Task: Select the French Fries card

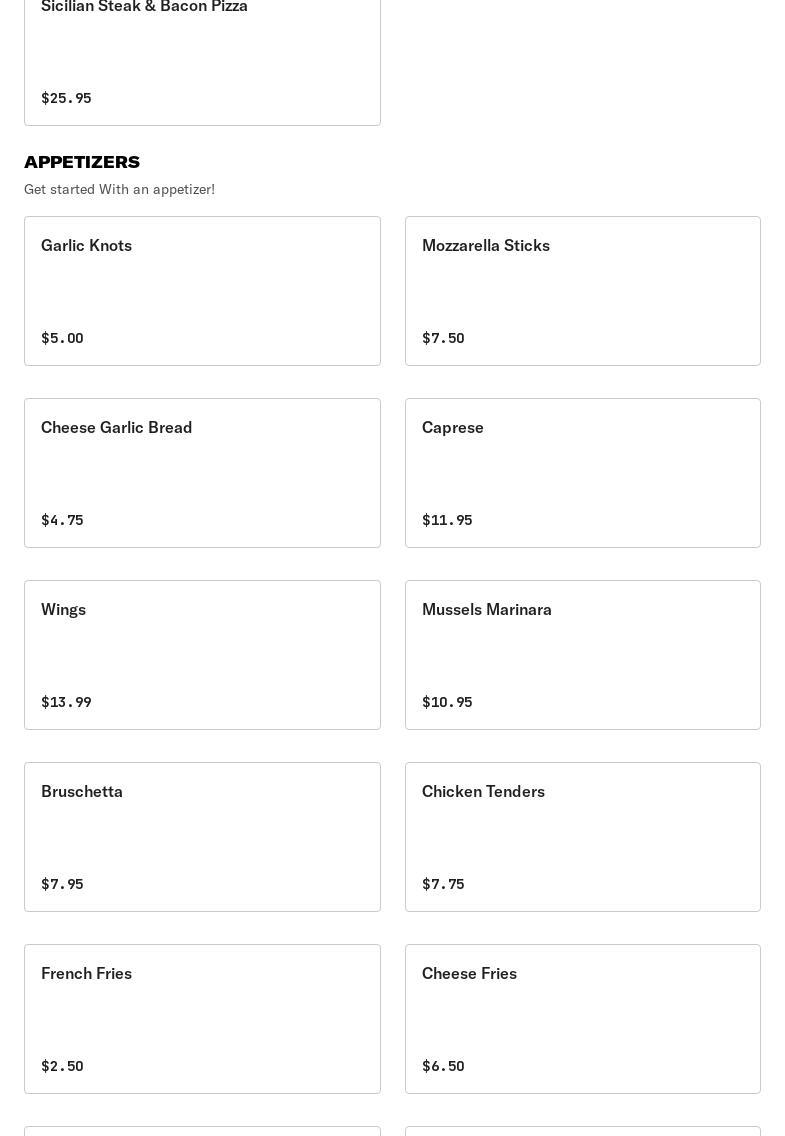Action: click(202, 1018)
